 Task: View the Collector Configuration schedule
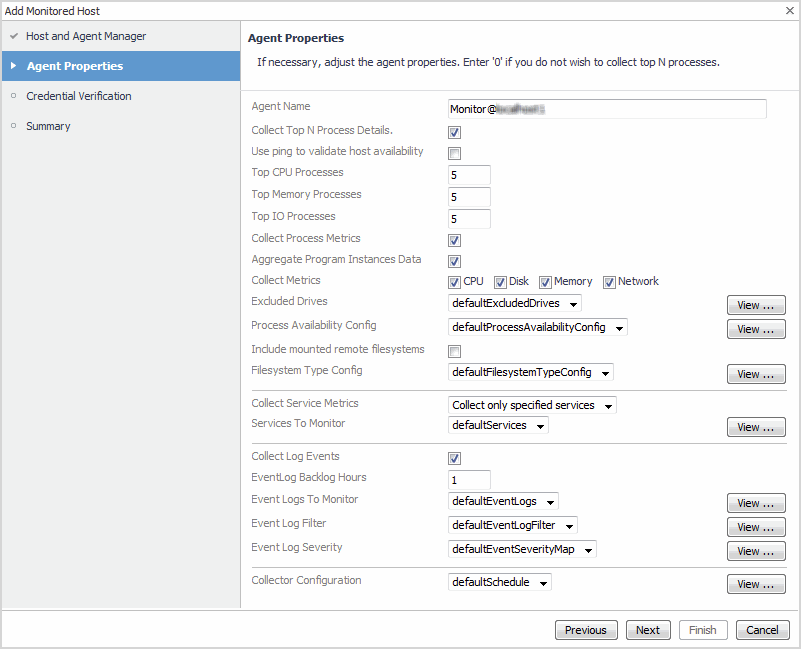755,585
